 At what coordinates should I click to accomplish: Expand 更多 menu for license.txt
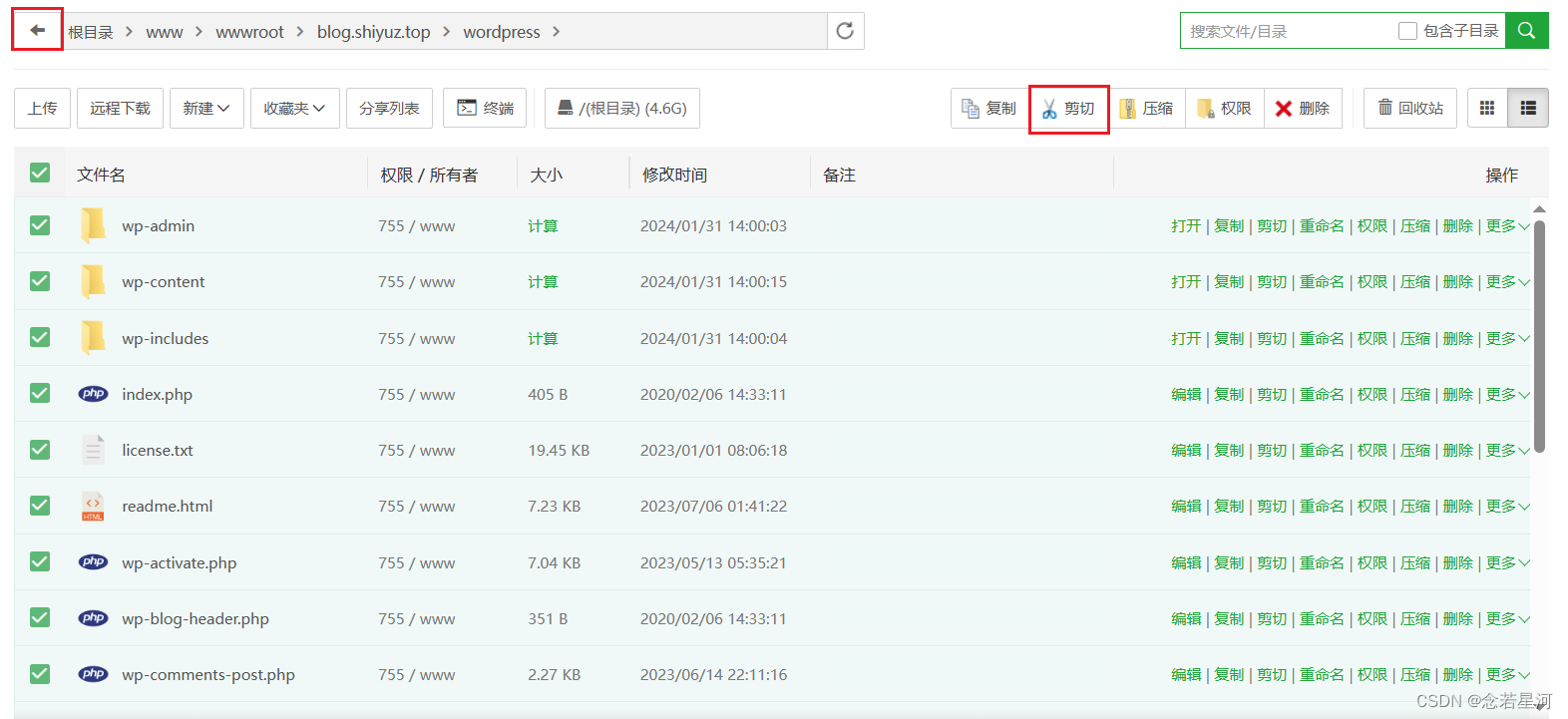[x=1507, y=450]
